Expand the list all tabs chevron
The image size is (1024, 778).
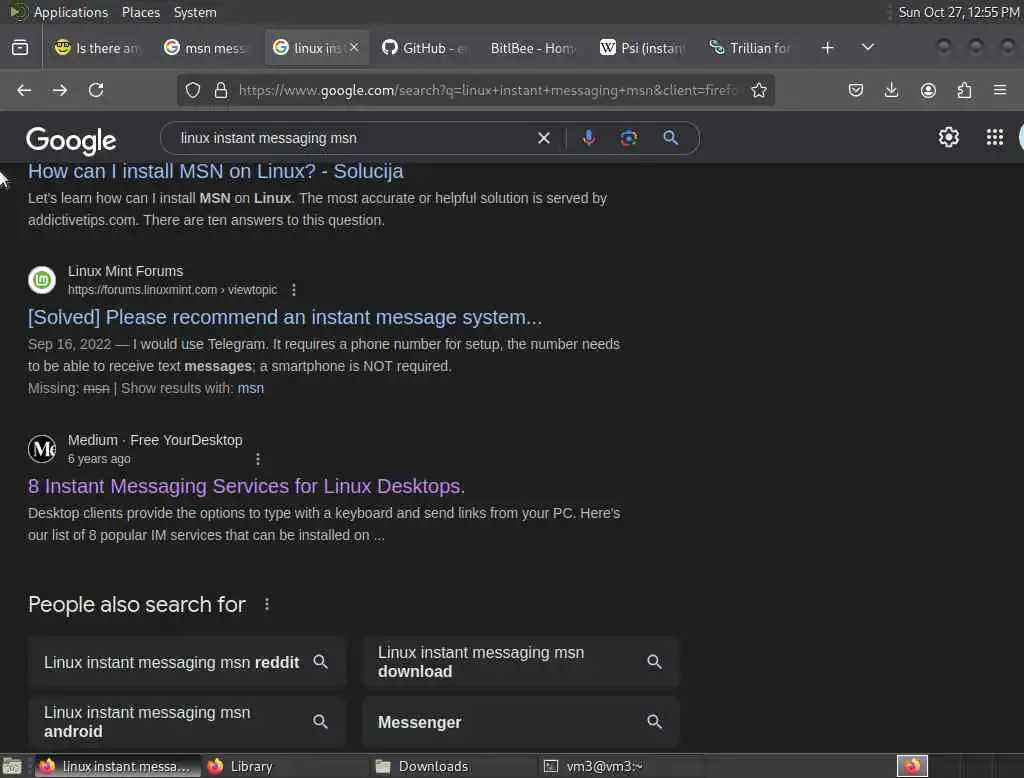[x=868, y=47]
